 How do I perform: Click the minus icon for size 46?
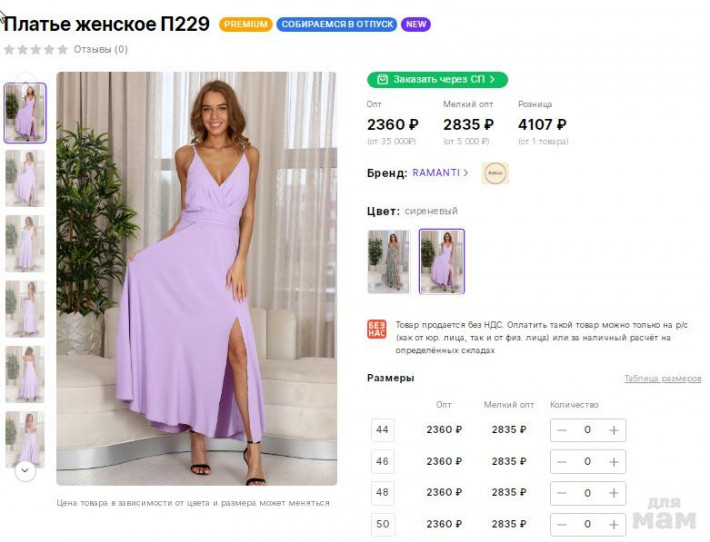[562, 462]
